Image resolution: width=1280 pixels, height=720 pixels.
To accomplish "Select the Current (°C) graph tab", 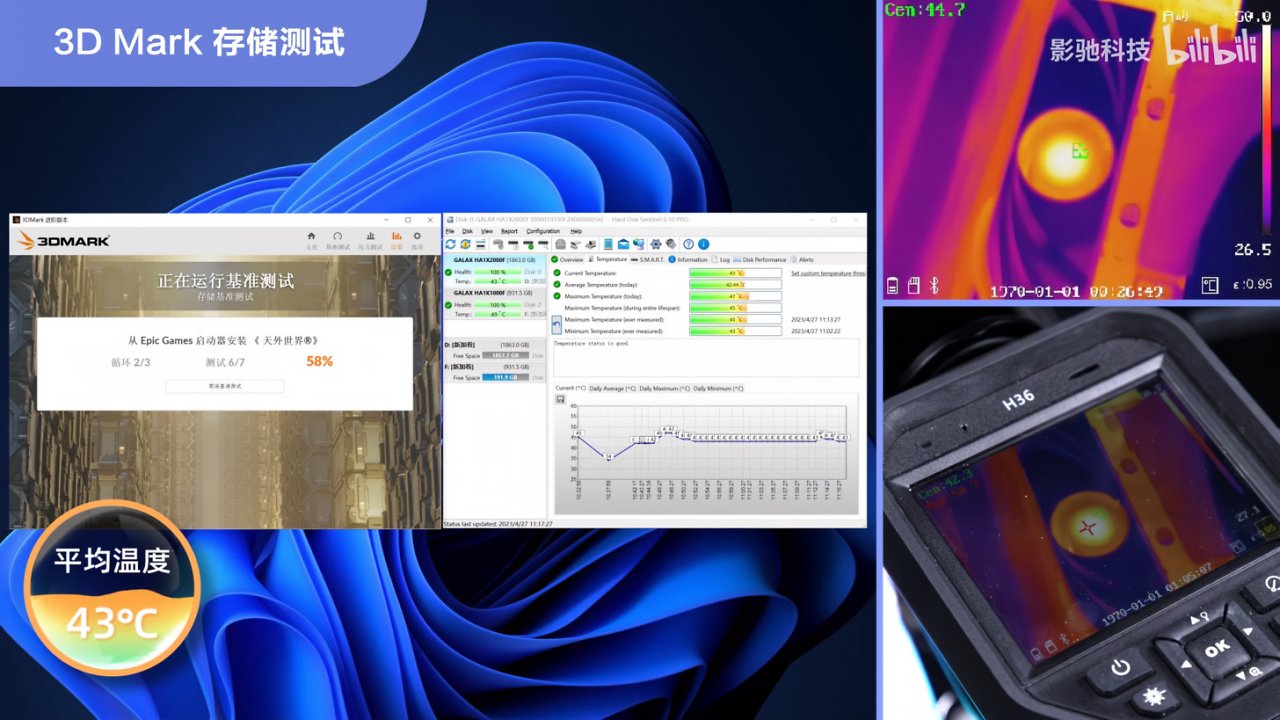I will 571,388.
